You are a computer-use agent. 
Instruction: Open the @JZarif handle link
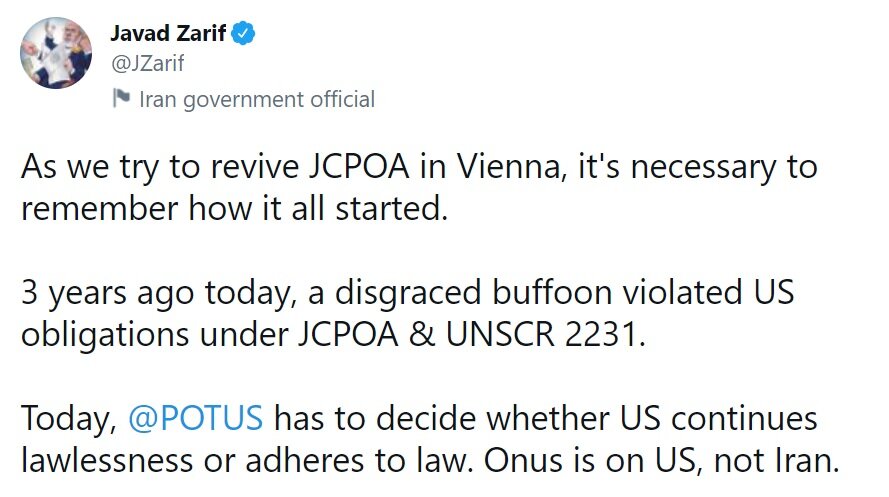coord(147,64)
